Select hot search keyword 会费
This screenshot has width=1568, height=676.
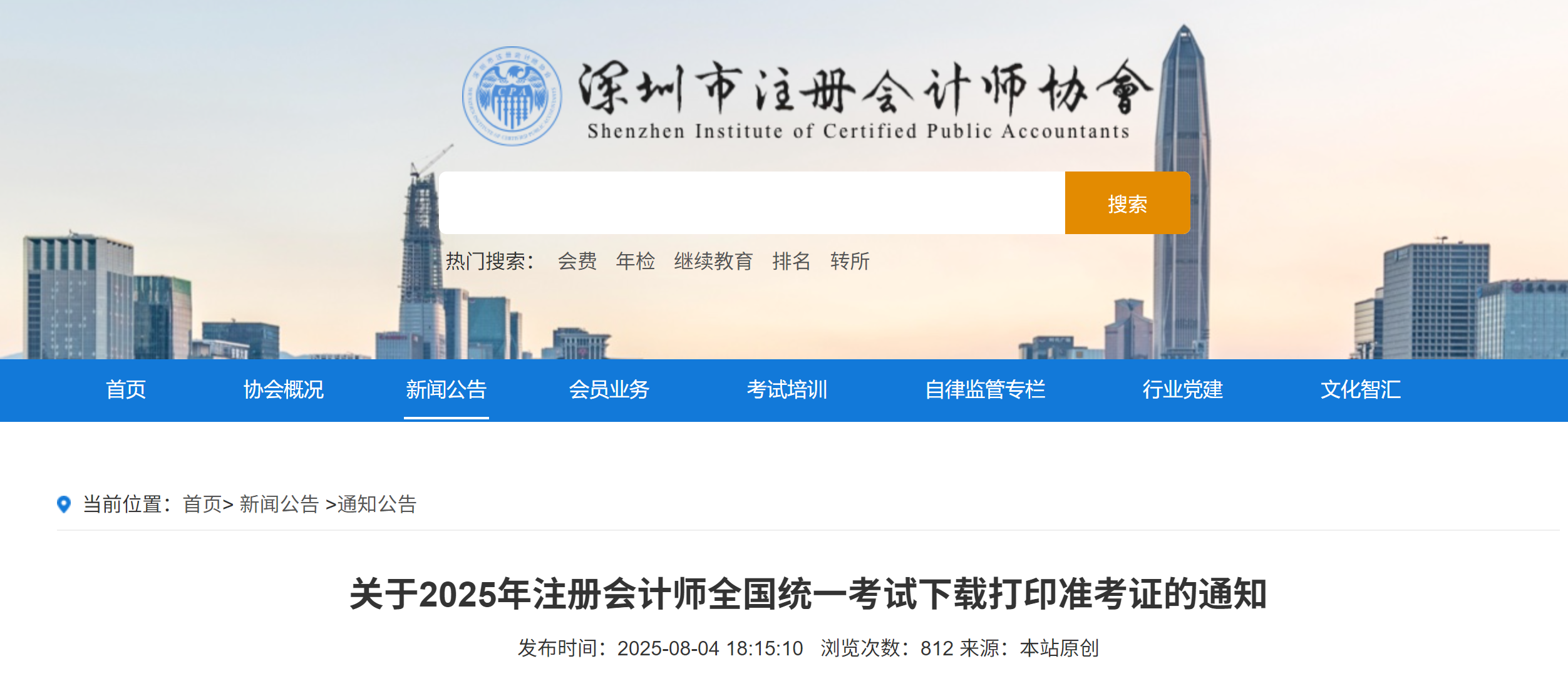pos(577,261)
